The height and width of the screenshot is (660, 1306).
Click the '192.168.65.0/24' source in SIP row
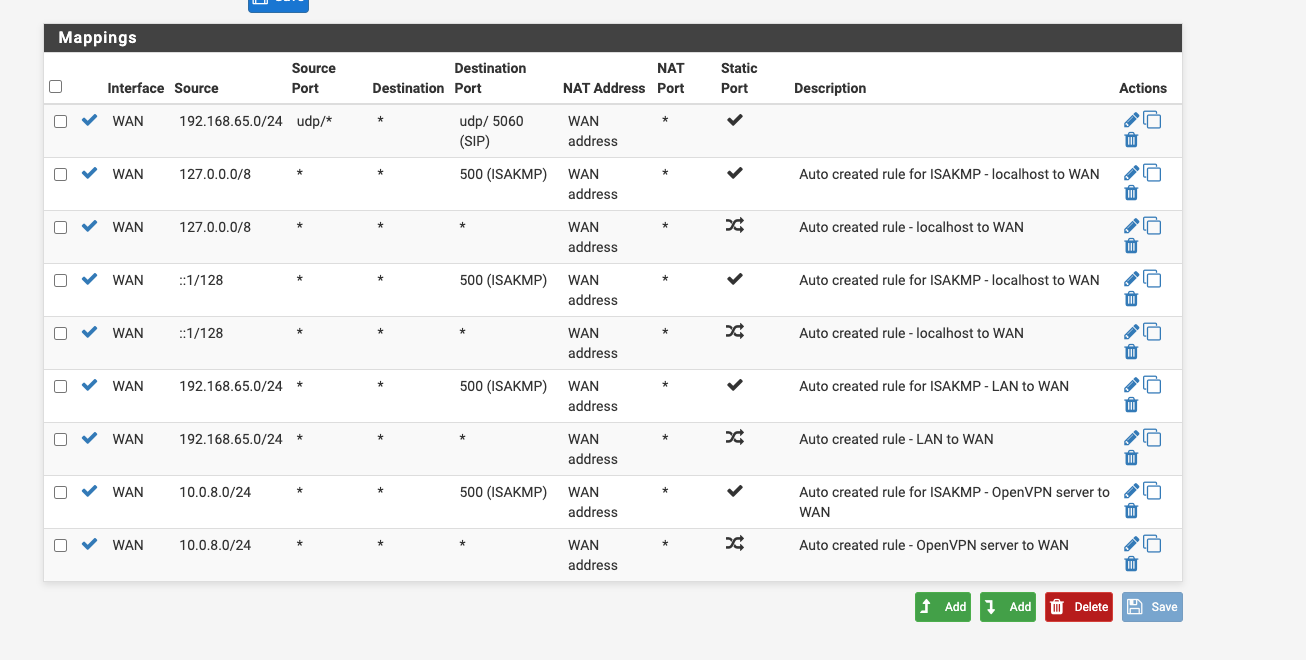click(231, 121)
